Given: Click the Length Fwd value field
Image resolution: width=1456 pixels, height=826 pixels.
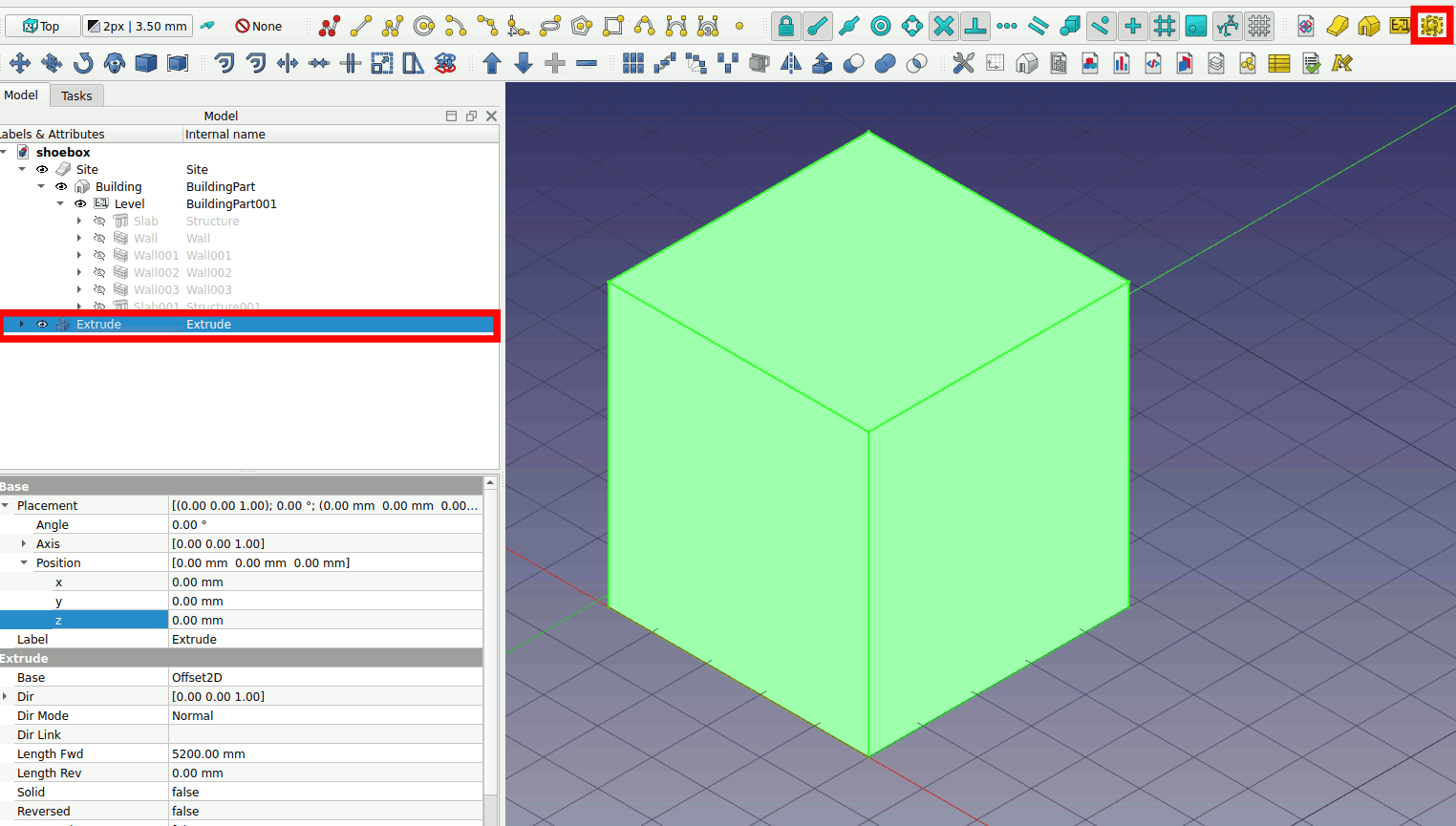Looking at the screenshot, I should point(325,754).
